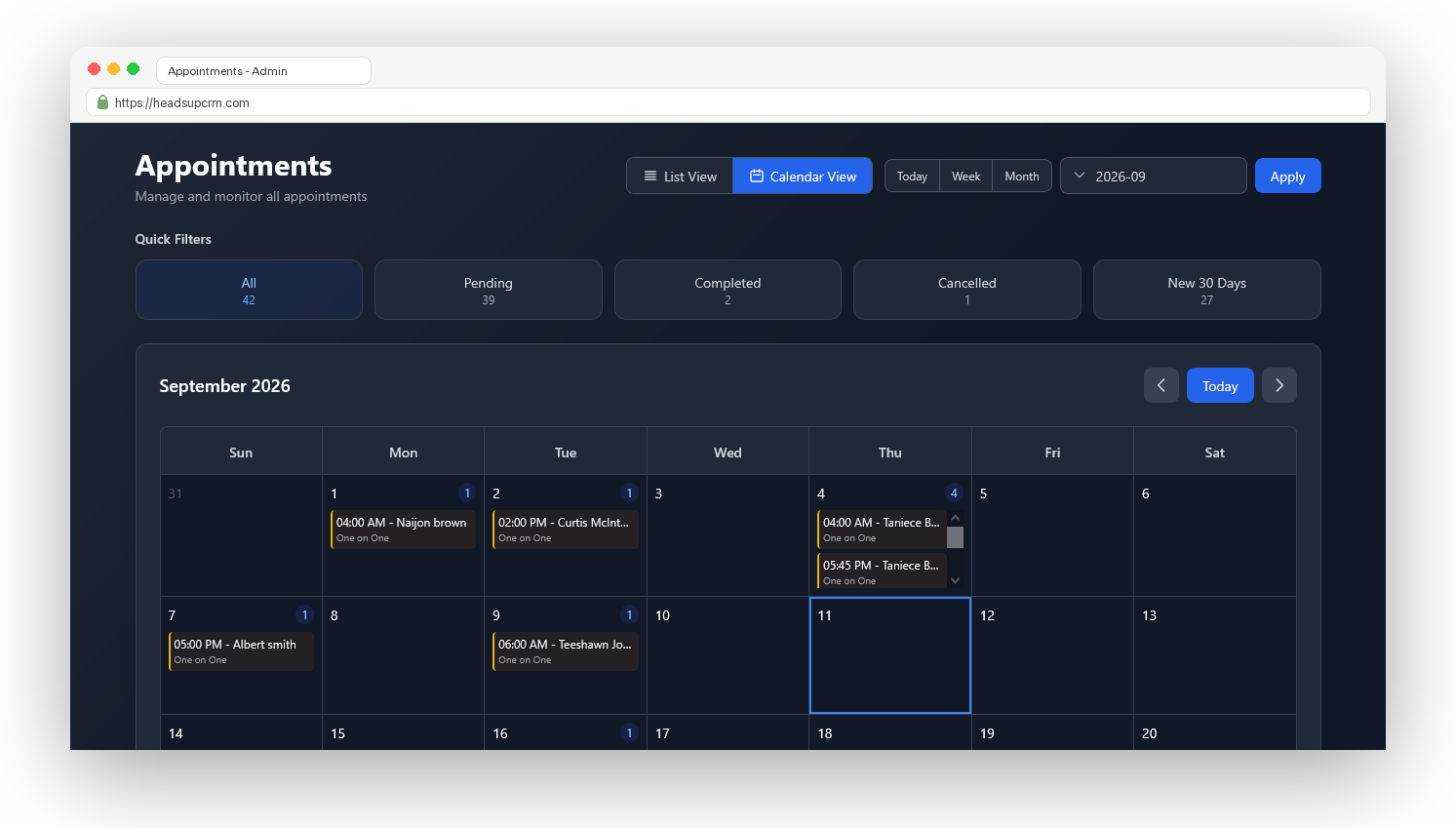Click the scrollbar thumb in Thursday 4 cell

955,537
